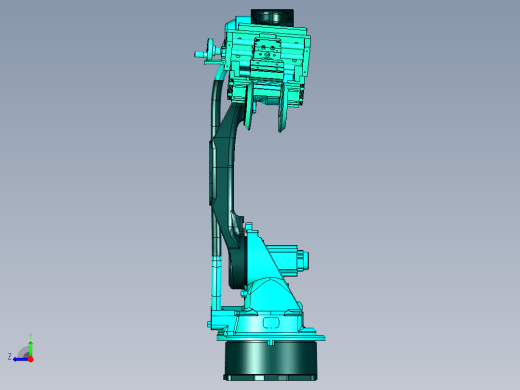The height and width of the screenshot is (390, 520).
Task: Select the left gripper jaw plate
Action: tap(249, 106)
